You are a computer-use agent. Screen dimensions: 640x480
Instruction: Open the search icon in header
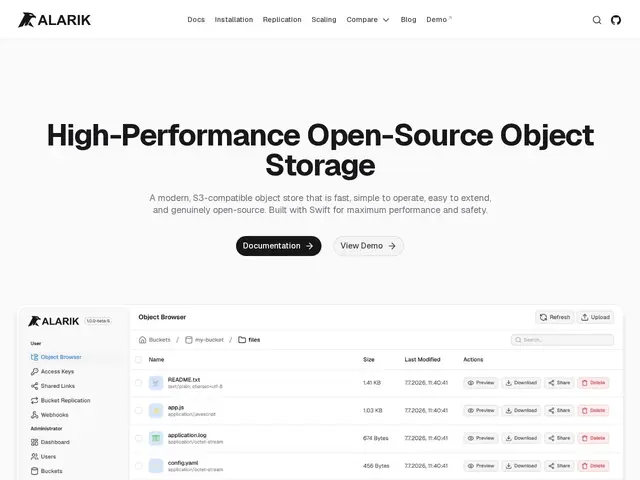[597, 20]
